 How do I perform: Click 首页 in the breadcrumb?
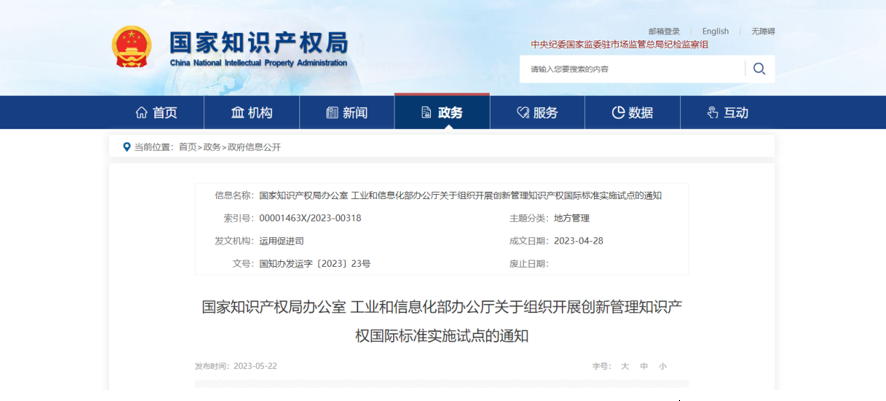point(188,147)
